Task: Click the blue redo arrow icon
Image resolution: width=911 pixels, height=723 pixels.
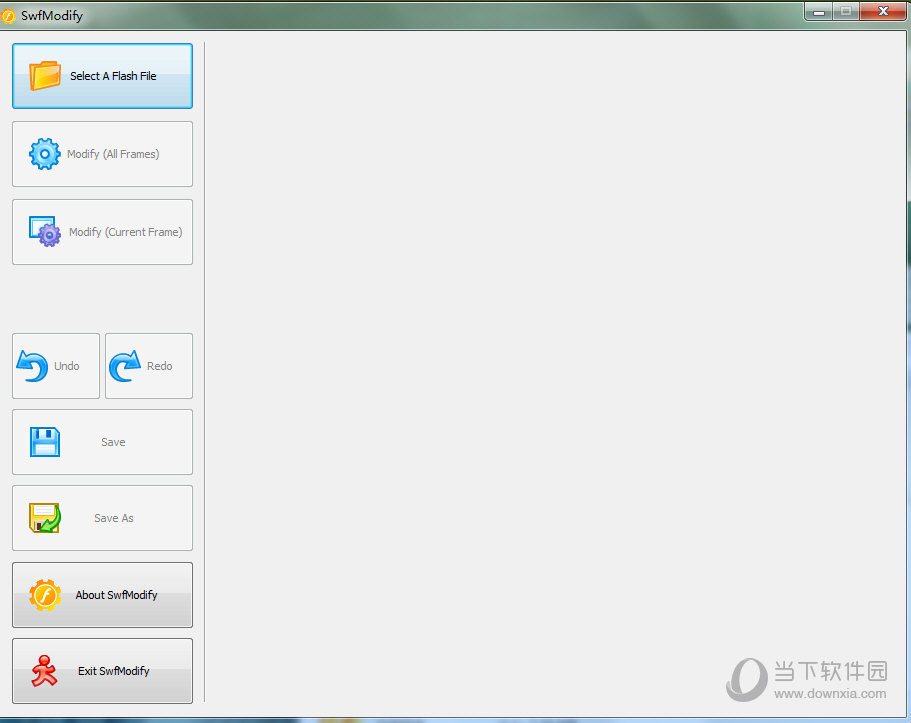Action: pyautogui.click(x=125, y=366)
